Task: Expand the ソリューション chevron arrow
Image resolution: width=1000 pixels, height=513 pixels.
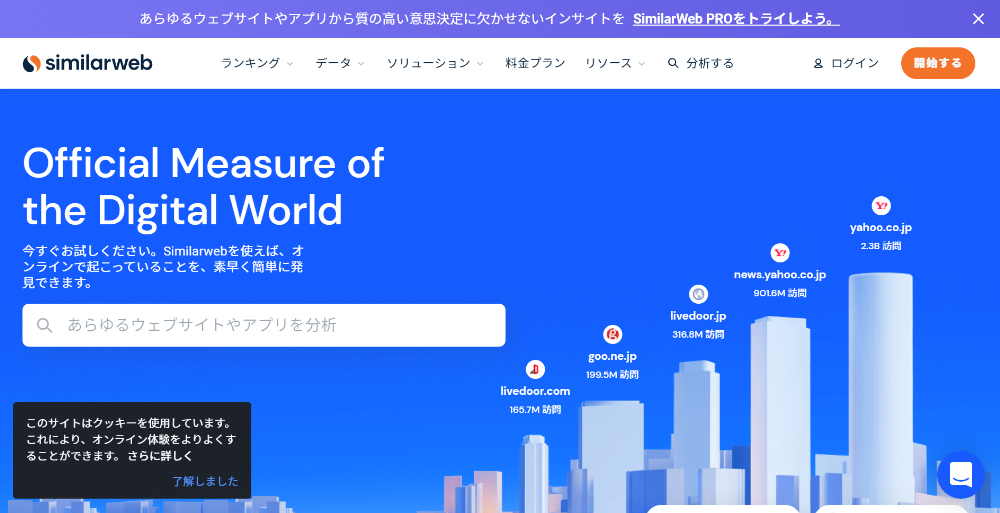Action: click(x=480, y=64)
